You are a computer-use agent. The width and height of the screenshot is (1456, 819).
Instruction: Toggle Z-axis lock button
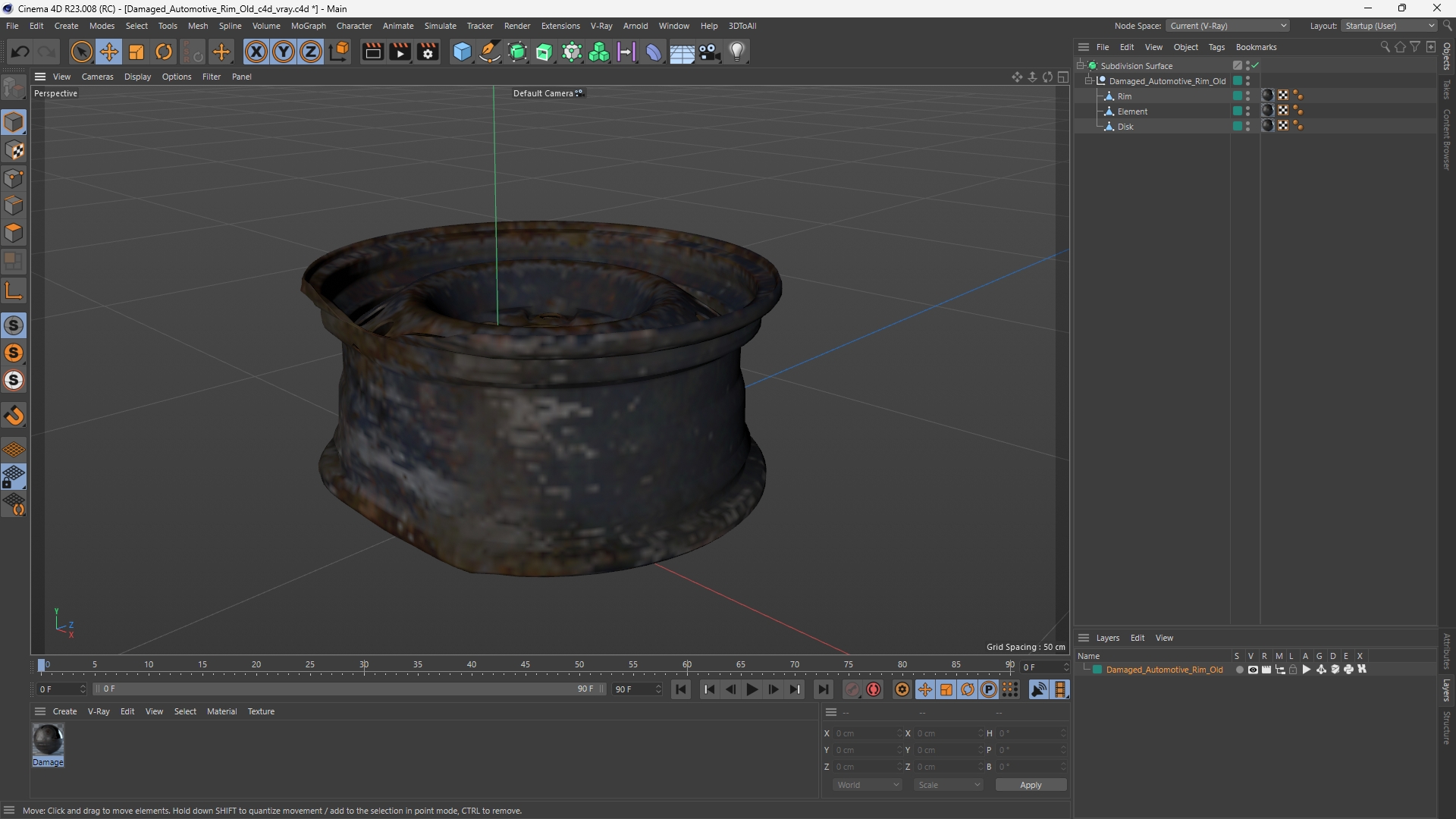(311, 52)
